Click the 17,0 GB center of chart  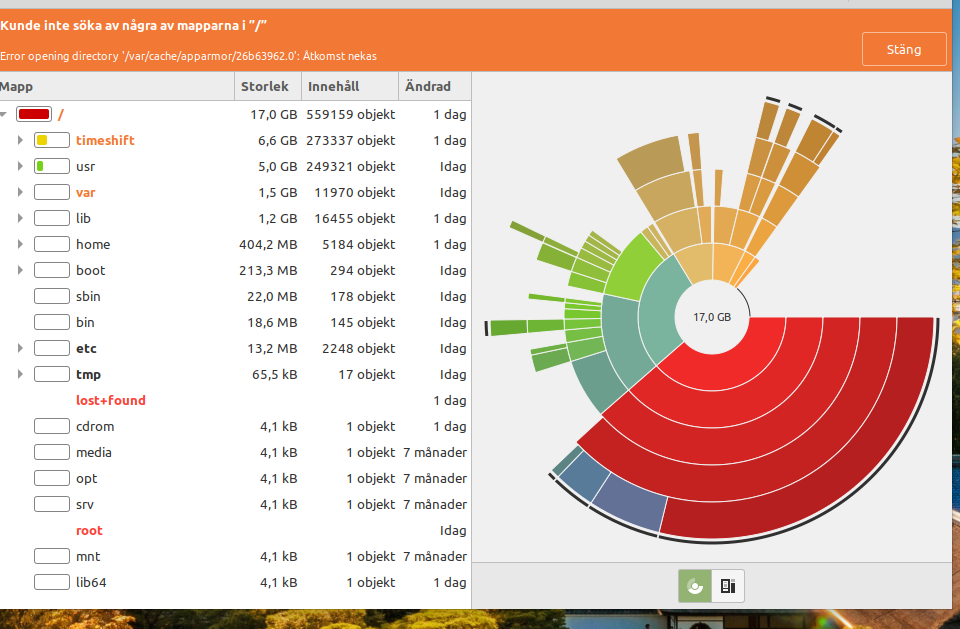tap(712, 317)
